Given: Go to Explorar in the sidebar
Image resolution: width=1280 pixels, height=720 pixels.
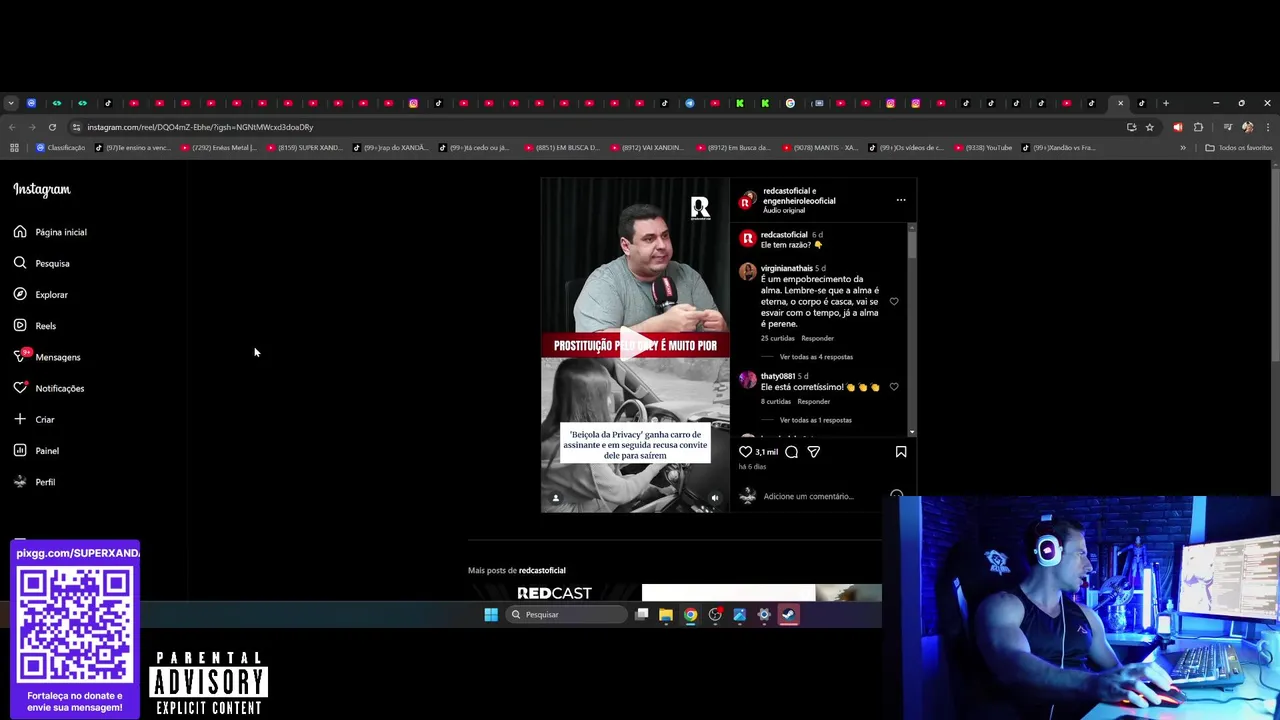Looking at the screenshot, I should click(x=41, y=295).
